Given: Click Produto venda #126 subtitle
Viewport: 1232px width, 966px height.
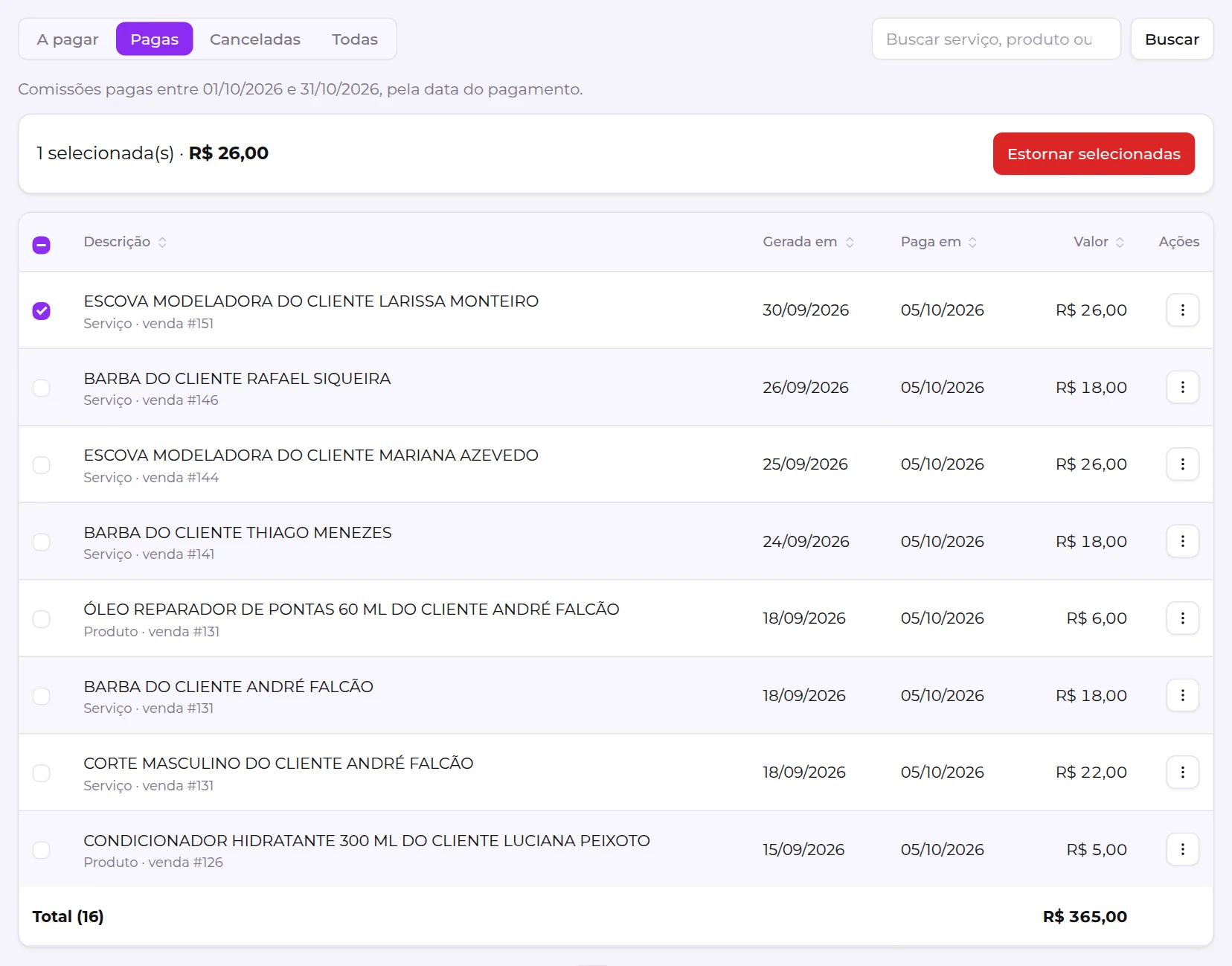Looking at the screenshot, I should tap(153, 863).
